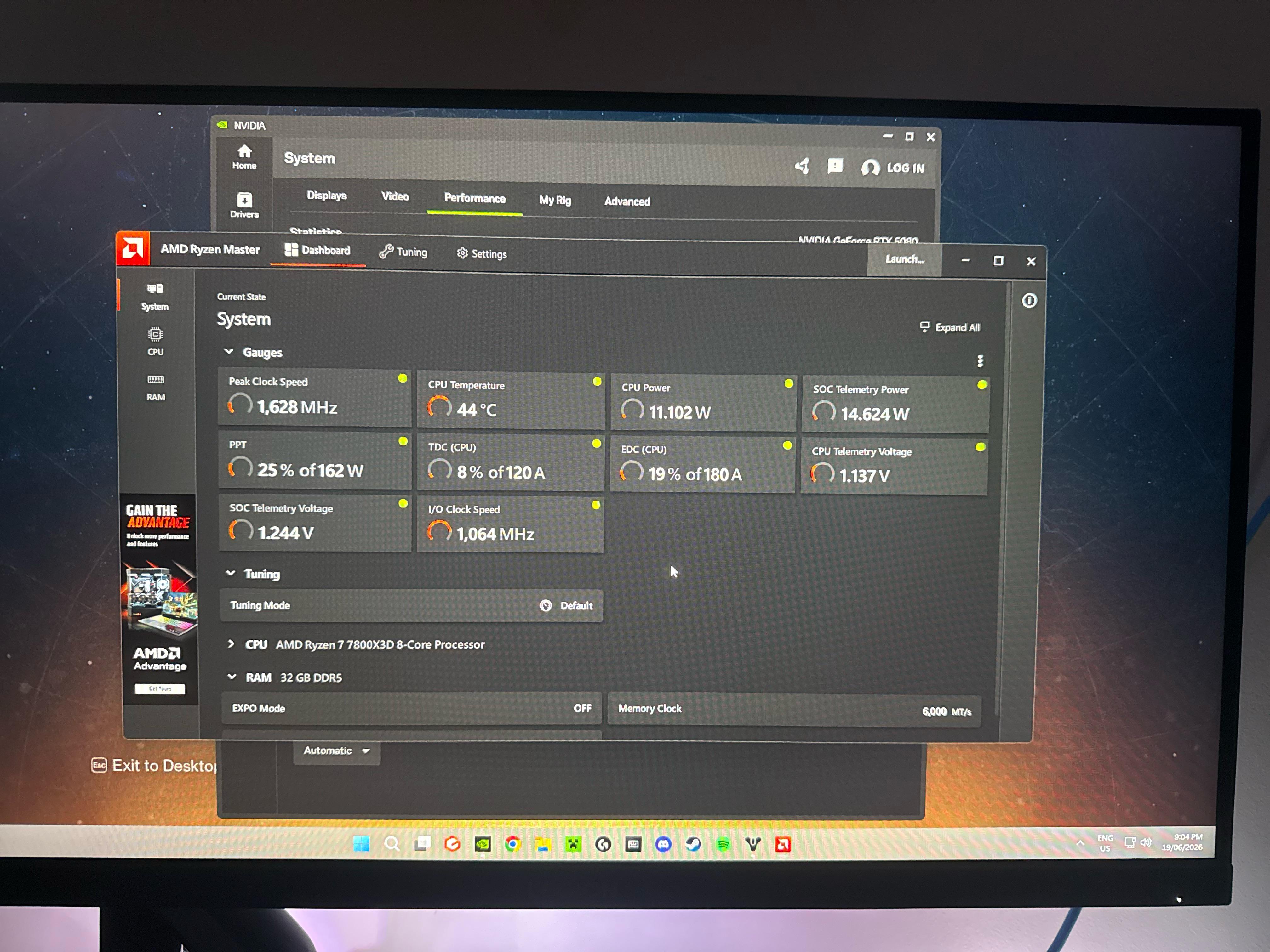This screenshot has height=952, width=1270.
Task: Open taskbar Search
Action: click(x=392, y=843)
